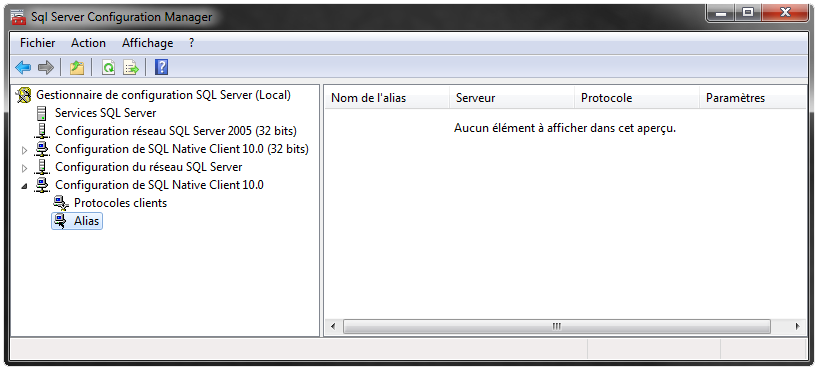Expand Configuration du réseau SQL Server node
Screen dimensions: 819x372
tap(24, 168)
